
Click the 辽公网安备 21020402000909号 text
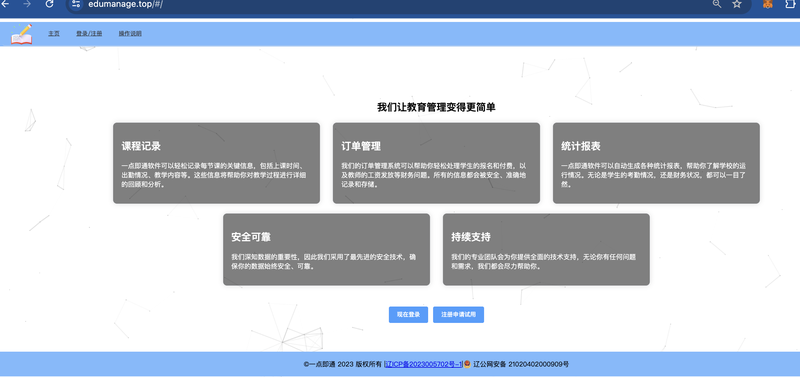tap(521, 364)
